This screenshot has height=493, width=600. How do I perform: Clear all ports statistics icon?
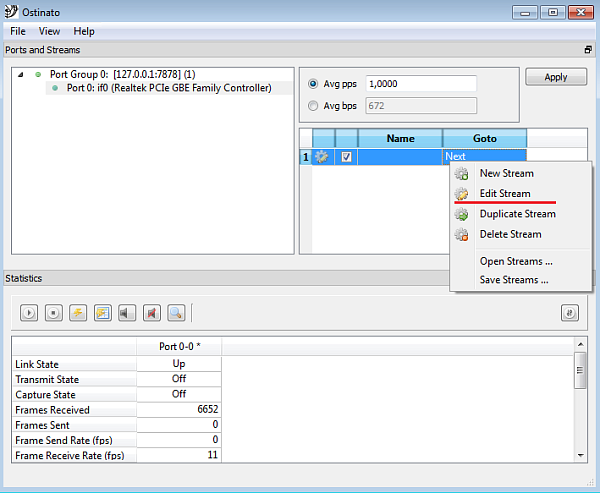pyautogui.click(x=102, y=313)
